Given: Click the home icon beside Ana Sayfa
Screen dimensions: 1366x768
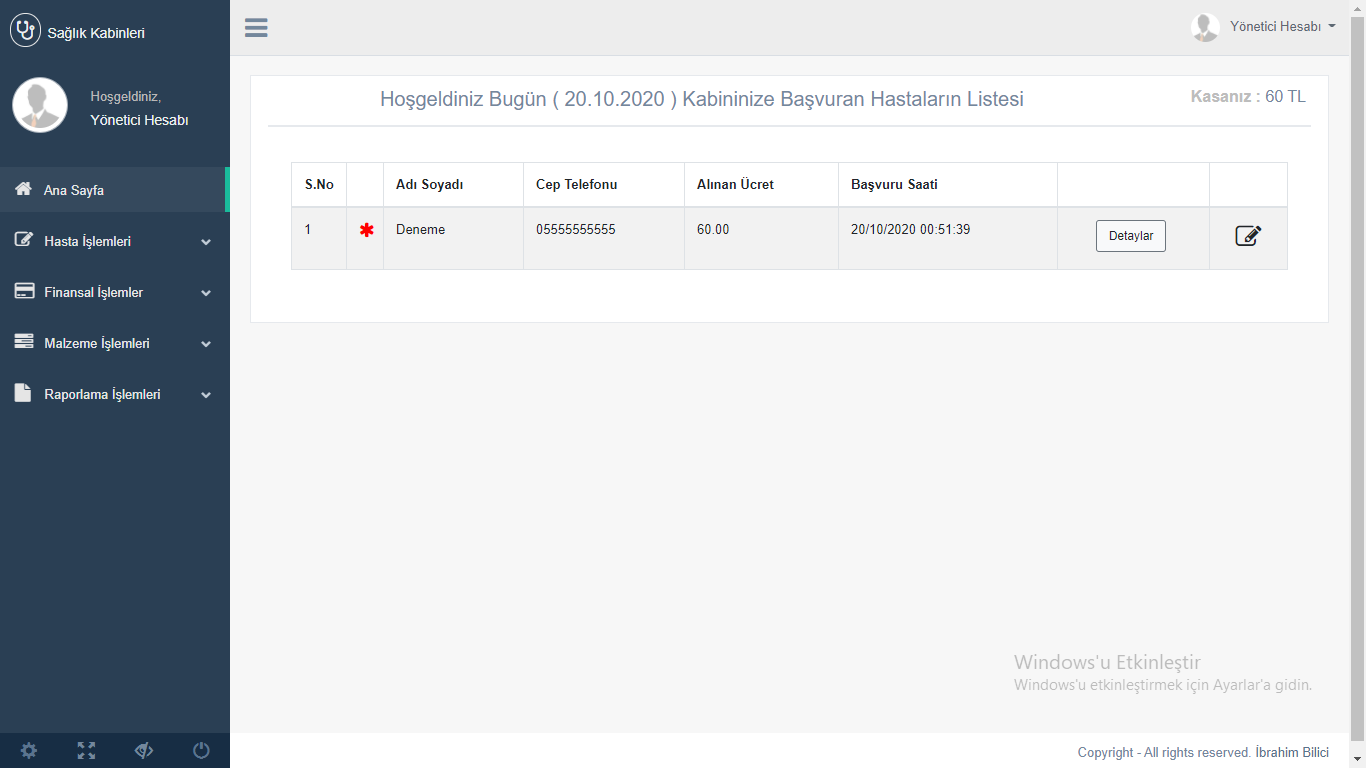Looking at the screenshot, I should click(24, 190).
